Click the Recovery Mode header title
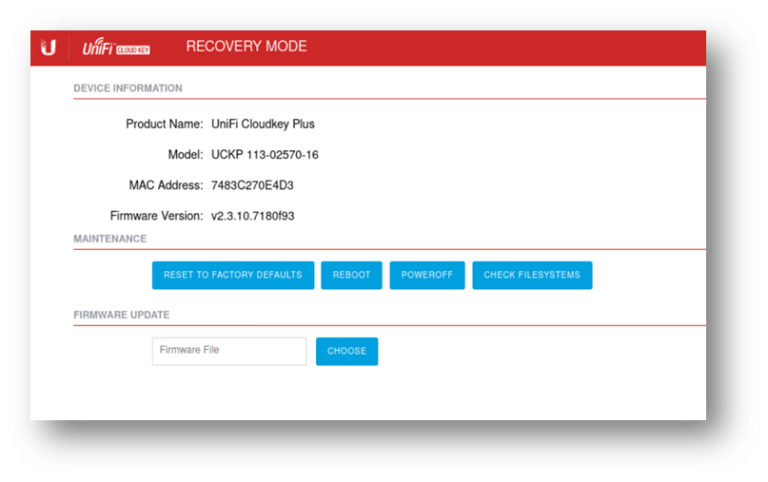768x482 pixels. click(x=246, y=47)
